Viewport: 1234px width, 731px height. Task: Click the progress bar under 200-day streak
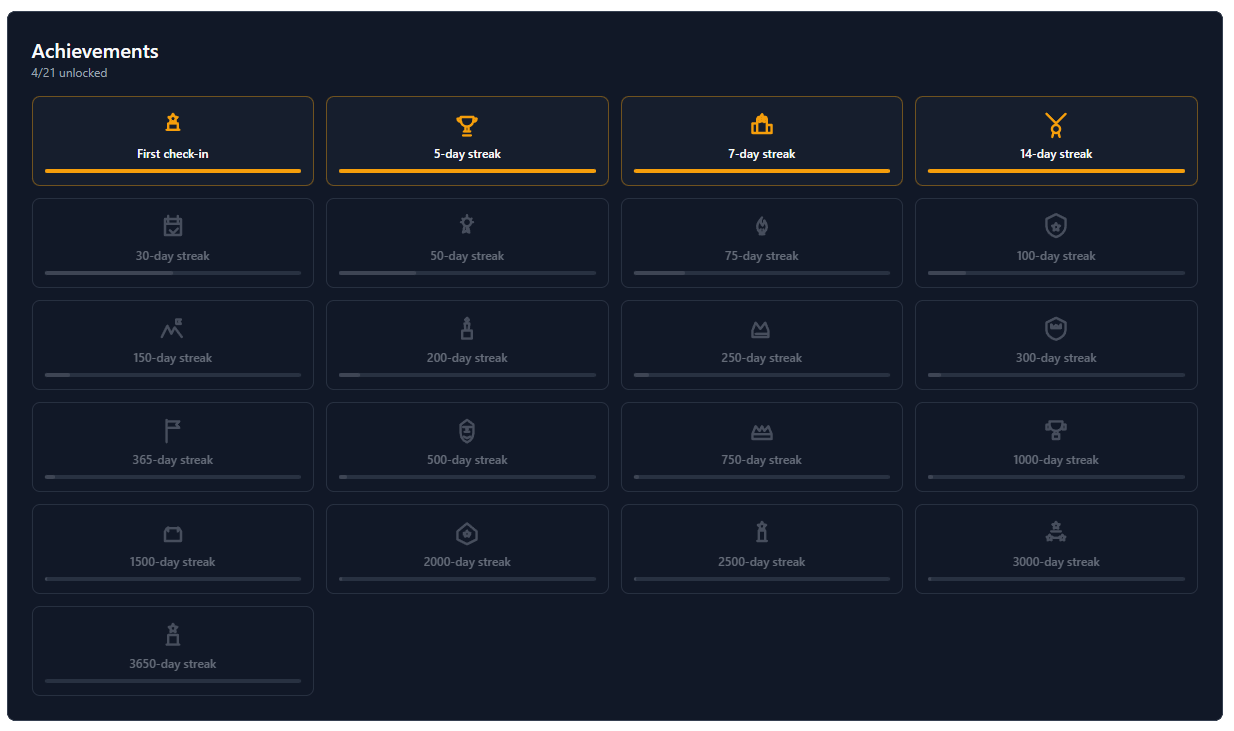[x=466, y=374]
